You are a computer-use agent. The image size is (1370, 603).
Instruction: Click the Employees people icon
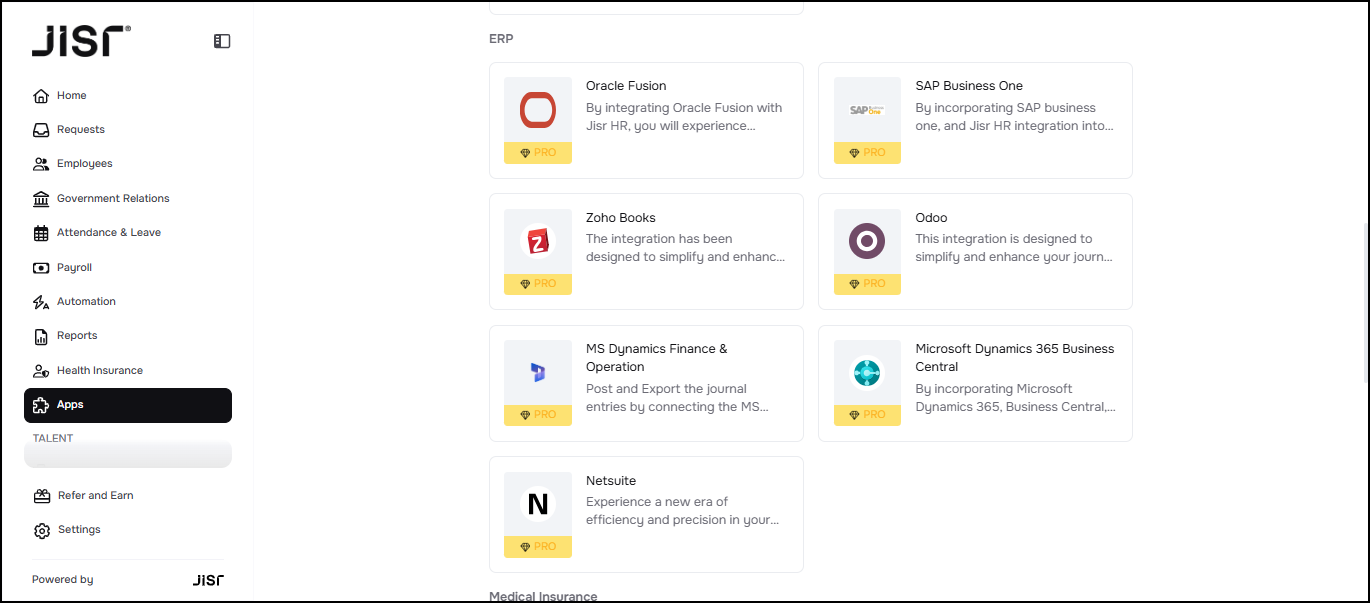click(41, 164)
